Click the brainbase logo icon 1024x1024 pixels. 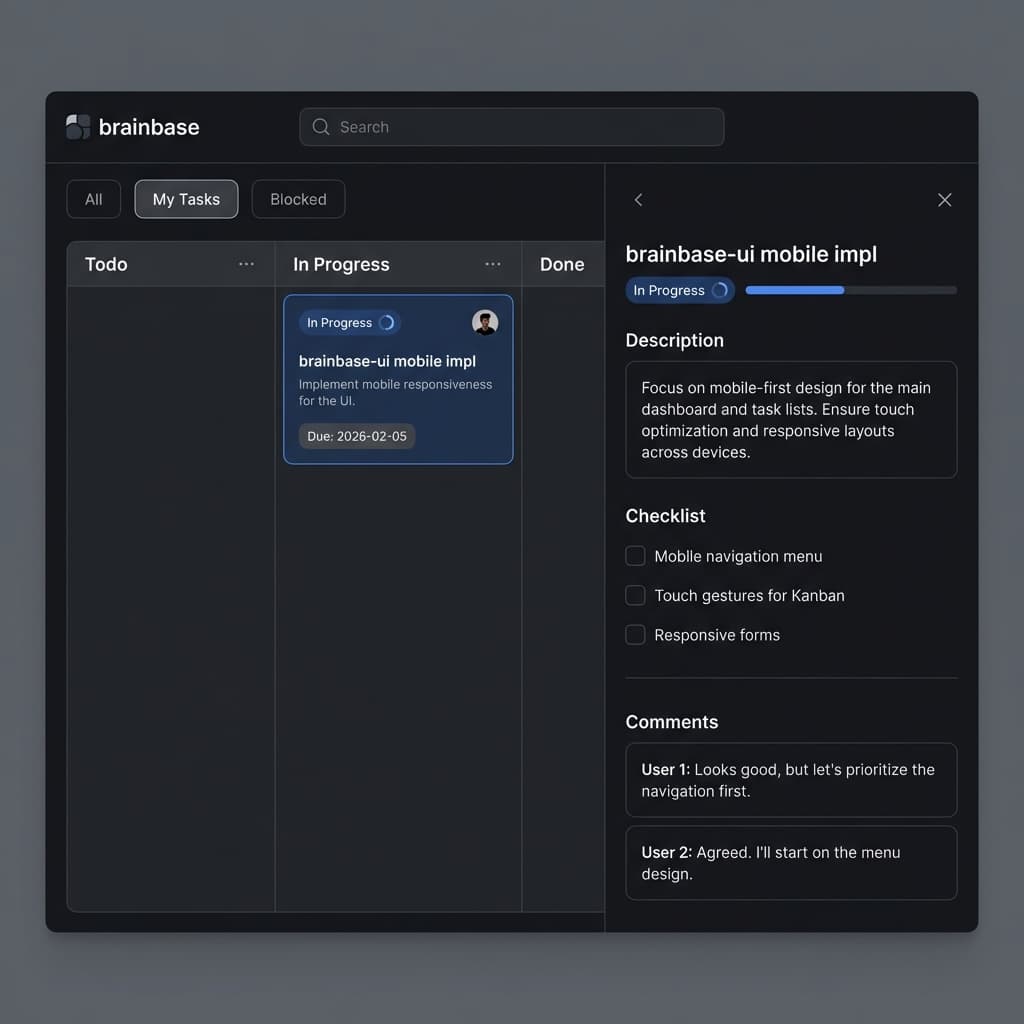77,127
